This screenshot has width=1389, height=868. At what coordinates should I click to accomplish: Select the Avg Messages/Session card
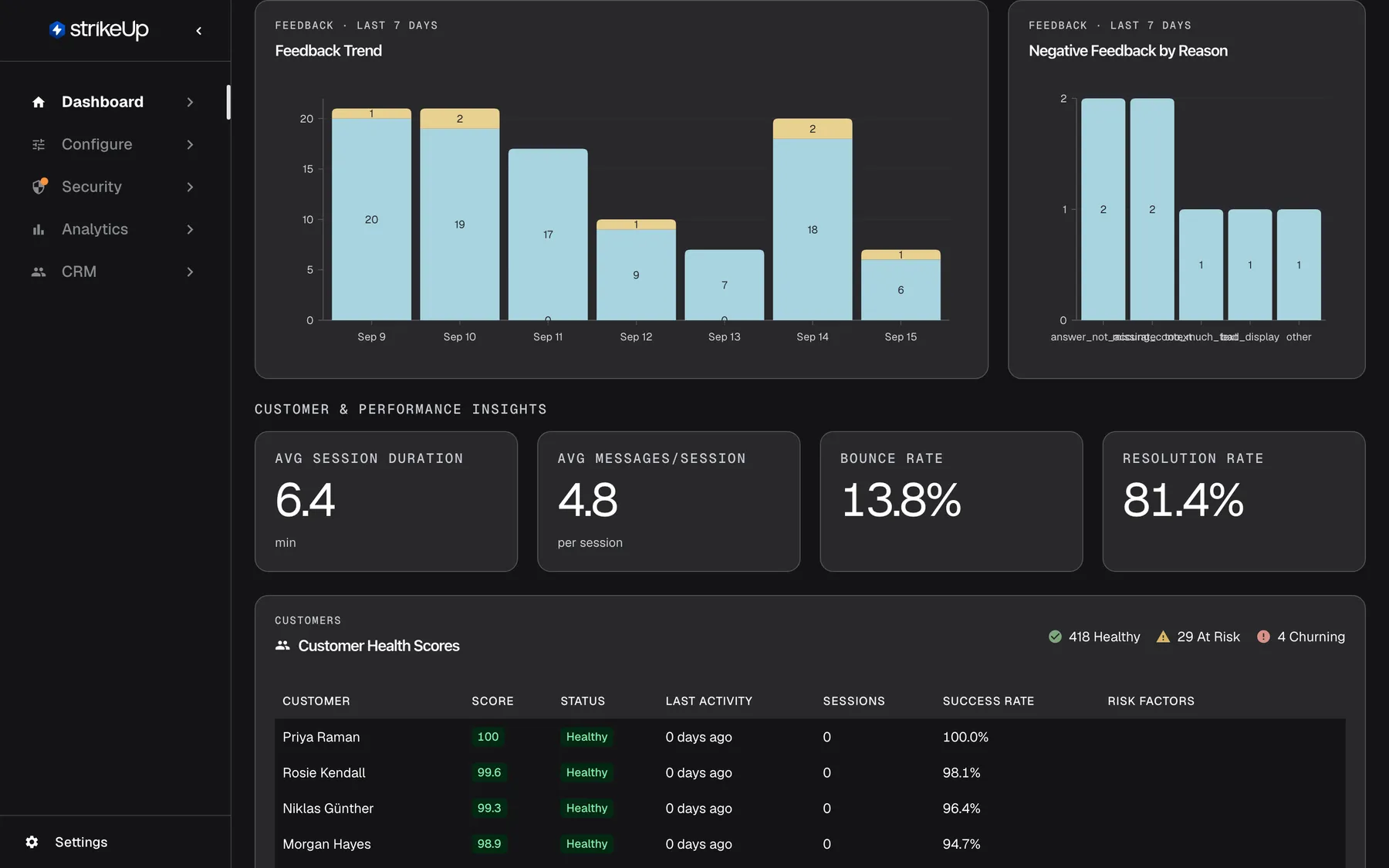[x=668, y=502]
